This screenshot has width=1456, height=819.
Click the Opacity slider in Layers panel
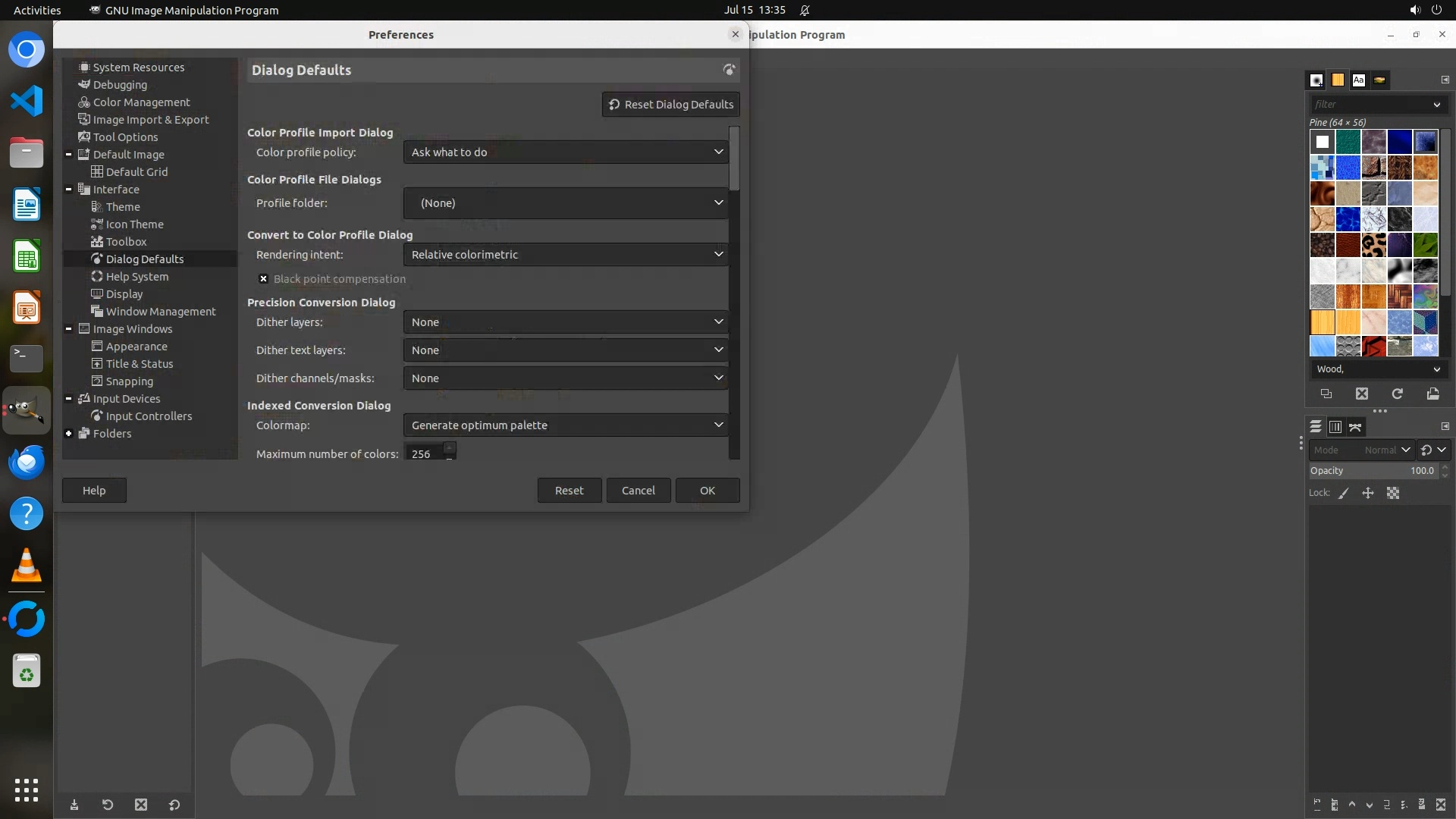click(x=1365, y=471)
